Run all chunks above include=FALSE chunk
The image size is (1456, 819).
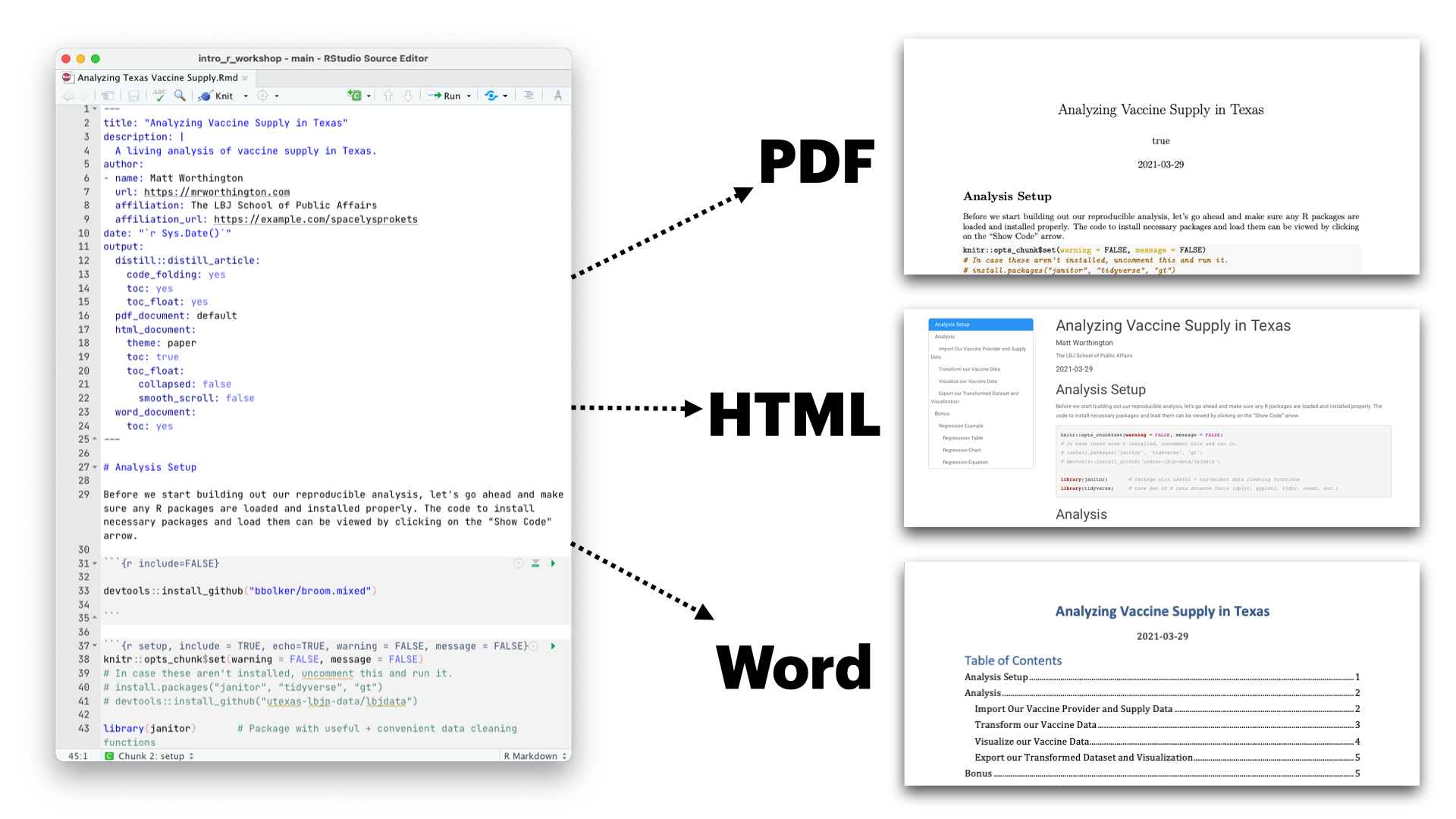coord(535,563)
